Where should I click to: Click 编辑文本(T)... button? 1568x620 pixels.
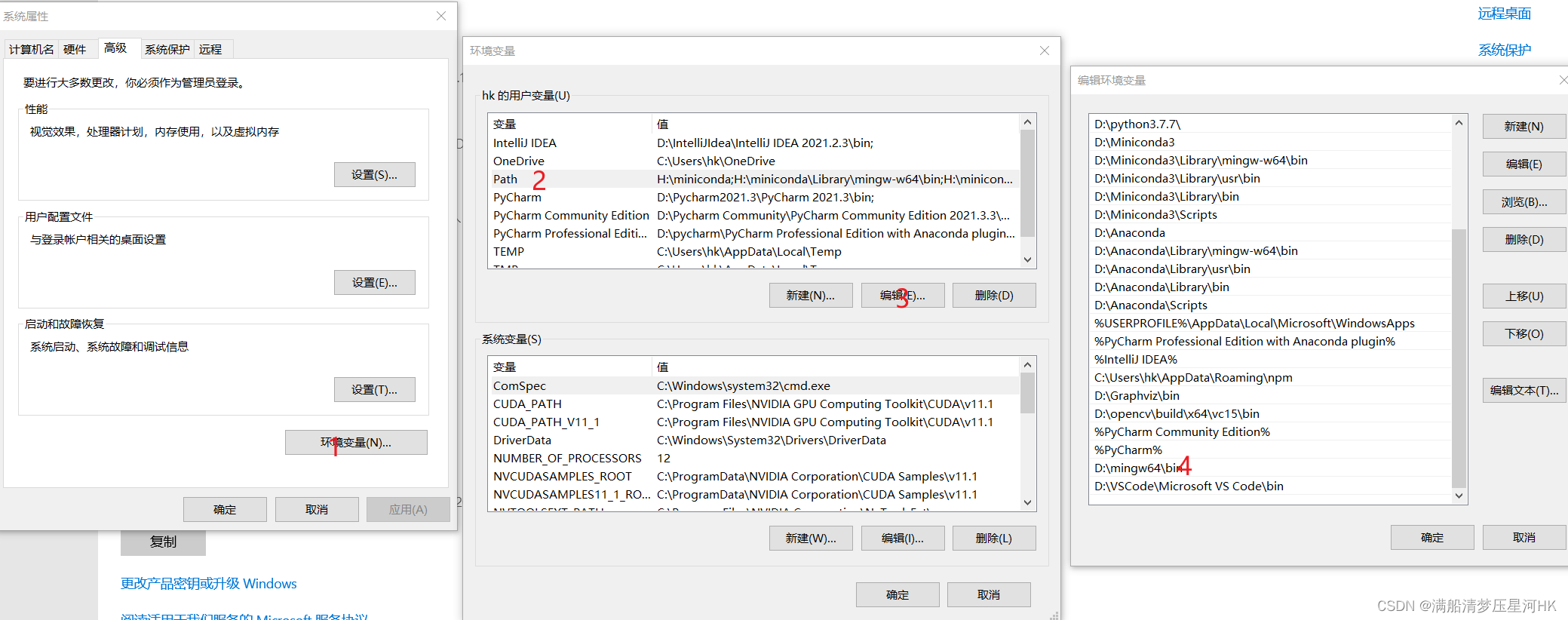tap(1524, 390)
